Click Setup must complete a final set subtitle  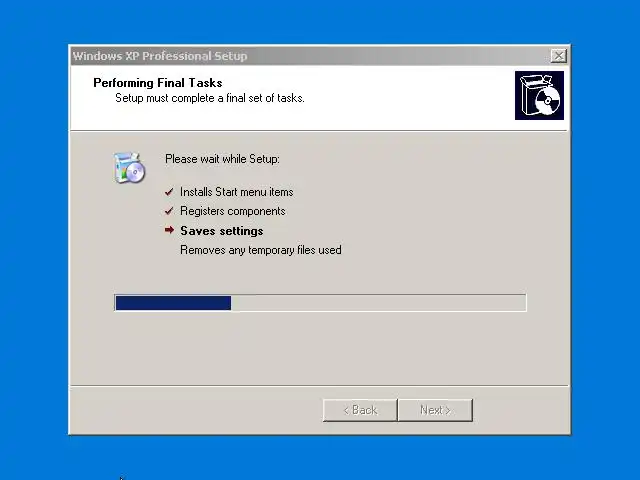(210, 98)
